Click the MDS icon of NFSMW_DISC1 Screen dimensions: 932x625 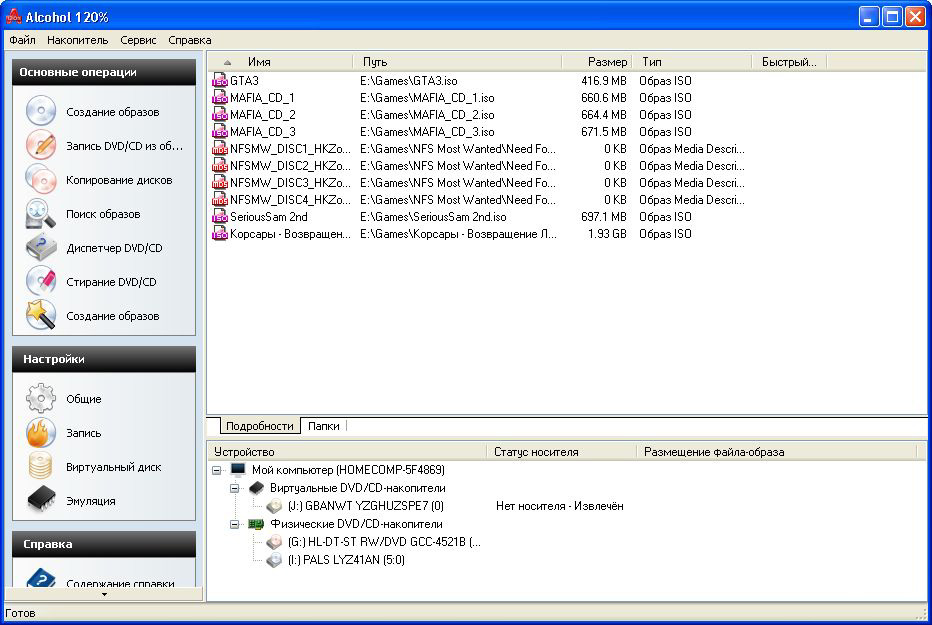click(x=220, y=149)
